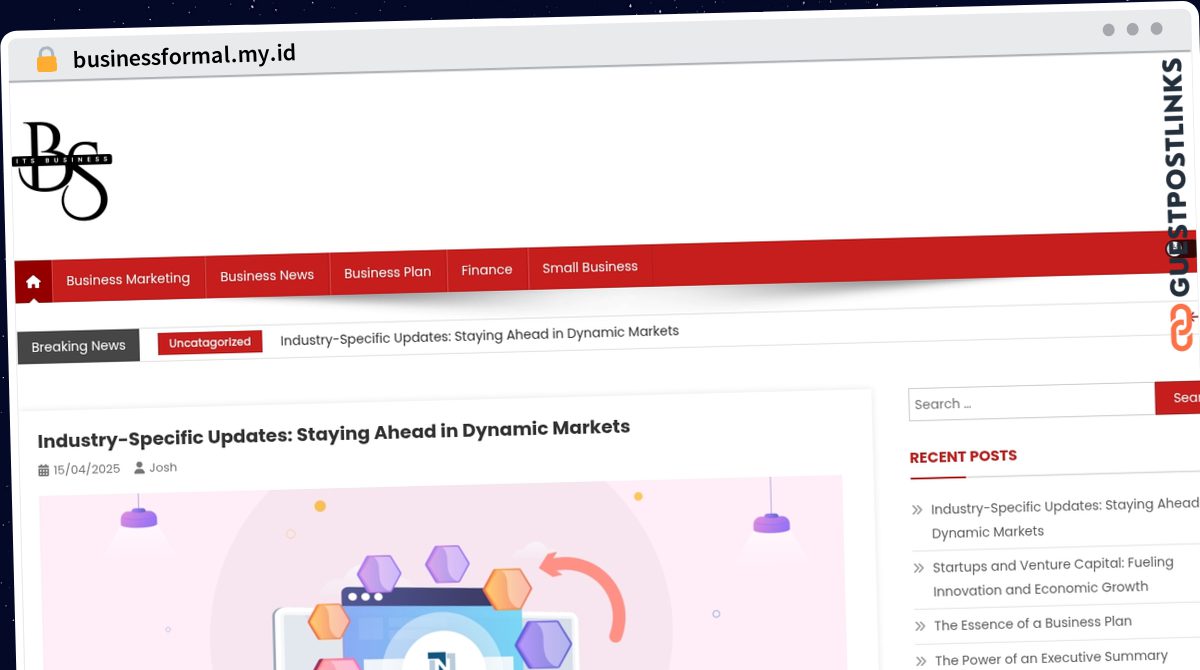
Task: Open the featured article illustration image
Action: click(x=441, y=573)
